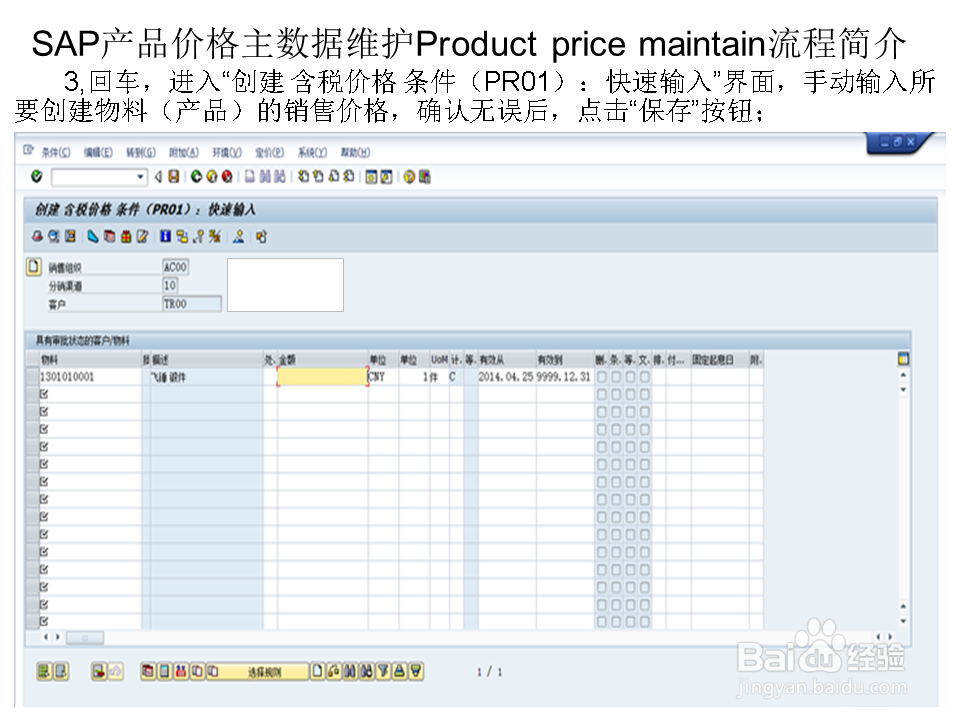Open the 帮助(H) menu
960x720 pixels.
pos(355,152)
